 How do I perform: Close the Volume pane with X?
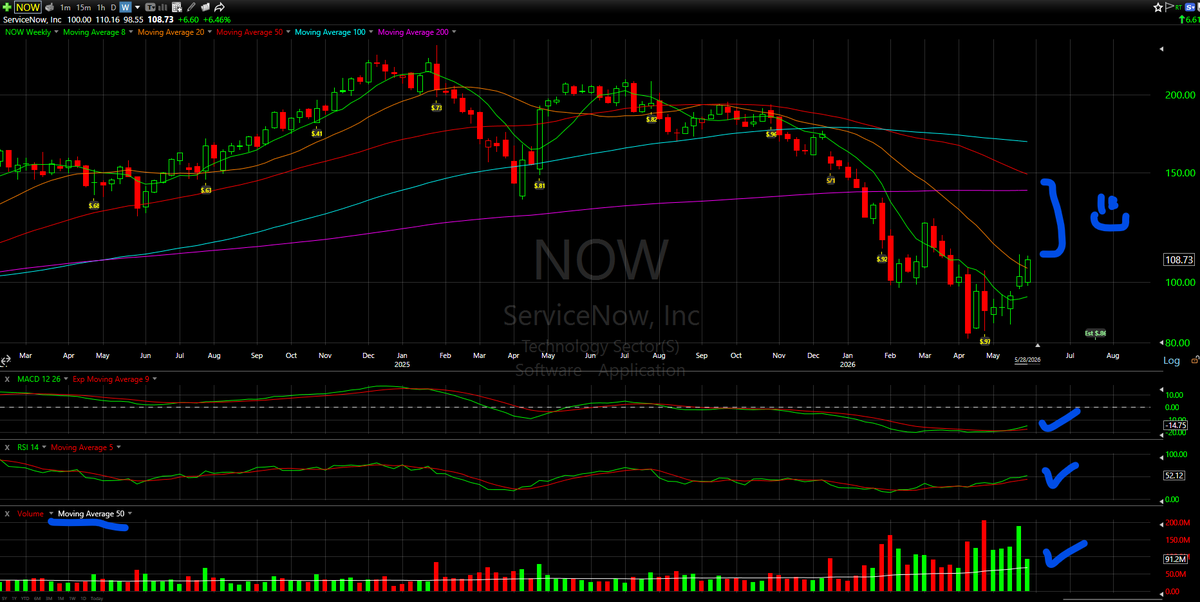point(7,514)
